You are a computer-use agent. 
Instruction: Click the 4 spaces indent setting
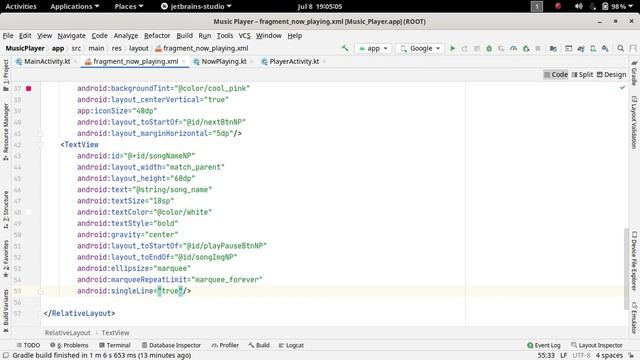coord(609,356)
